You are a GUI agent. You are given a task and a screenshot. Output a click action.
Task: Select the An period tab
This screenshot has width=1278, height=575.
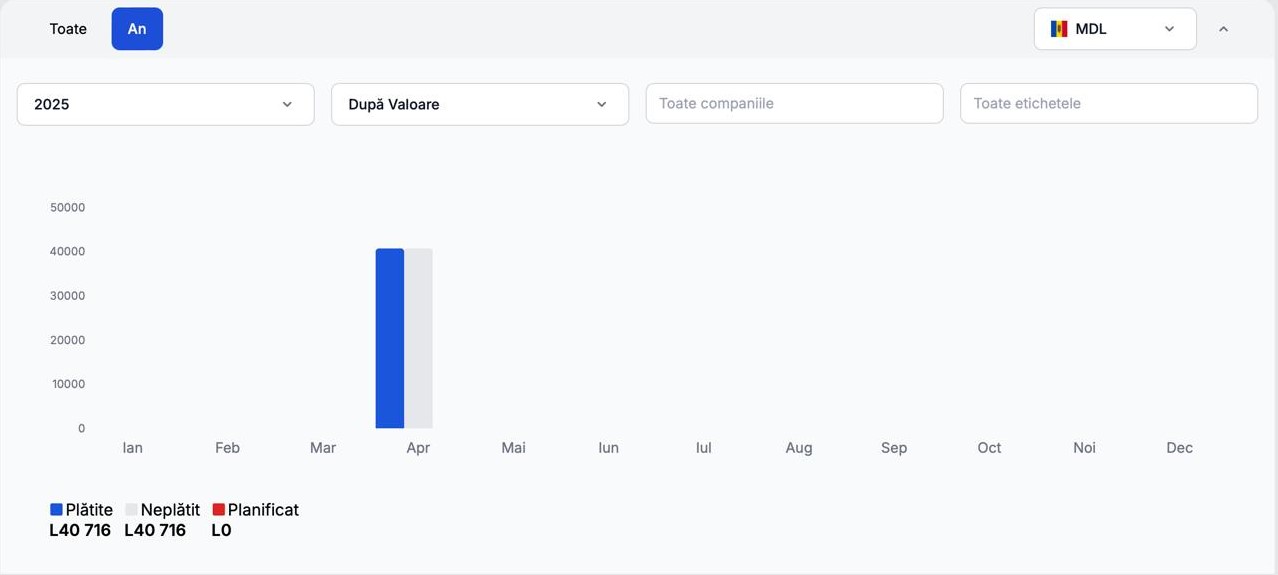click(137, 29)
